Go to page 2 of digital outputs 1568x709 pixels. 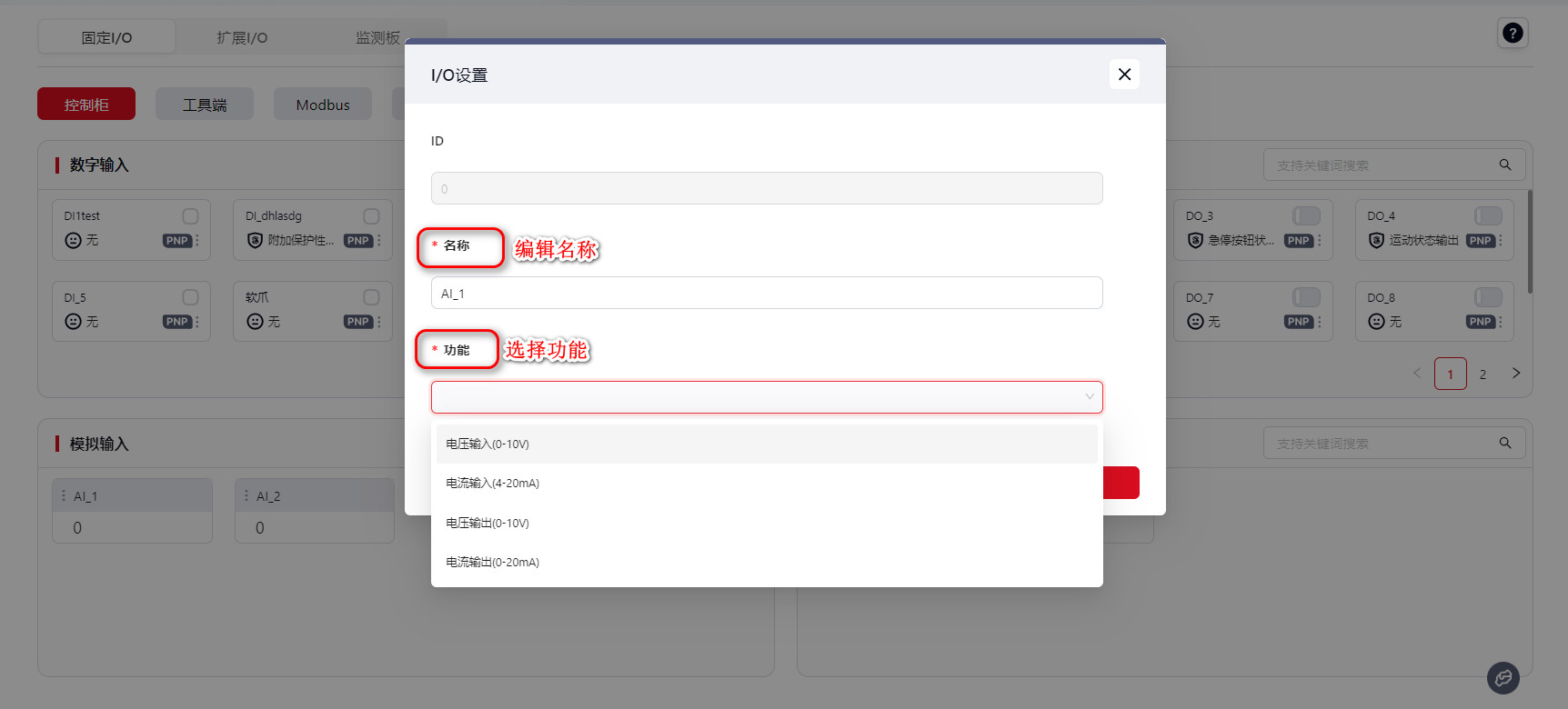(x=1483, y=374)
